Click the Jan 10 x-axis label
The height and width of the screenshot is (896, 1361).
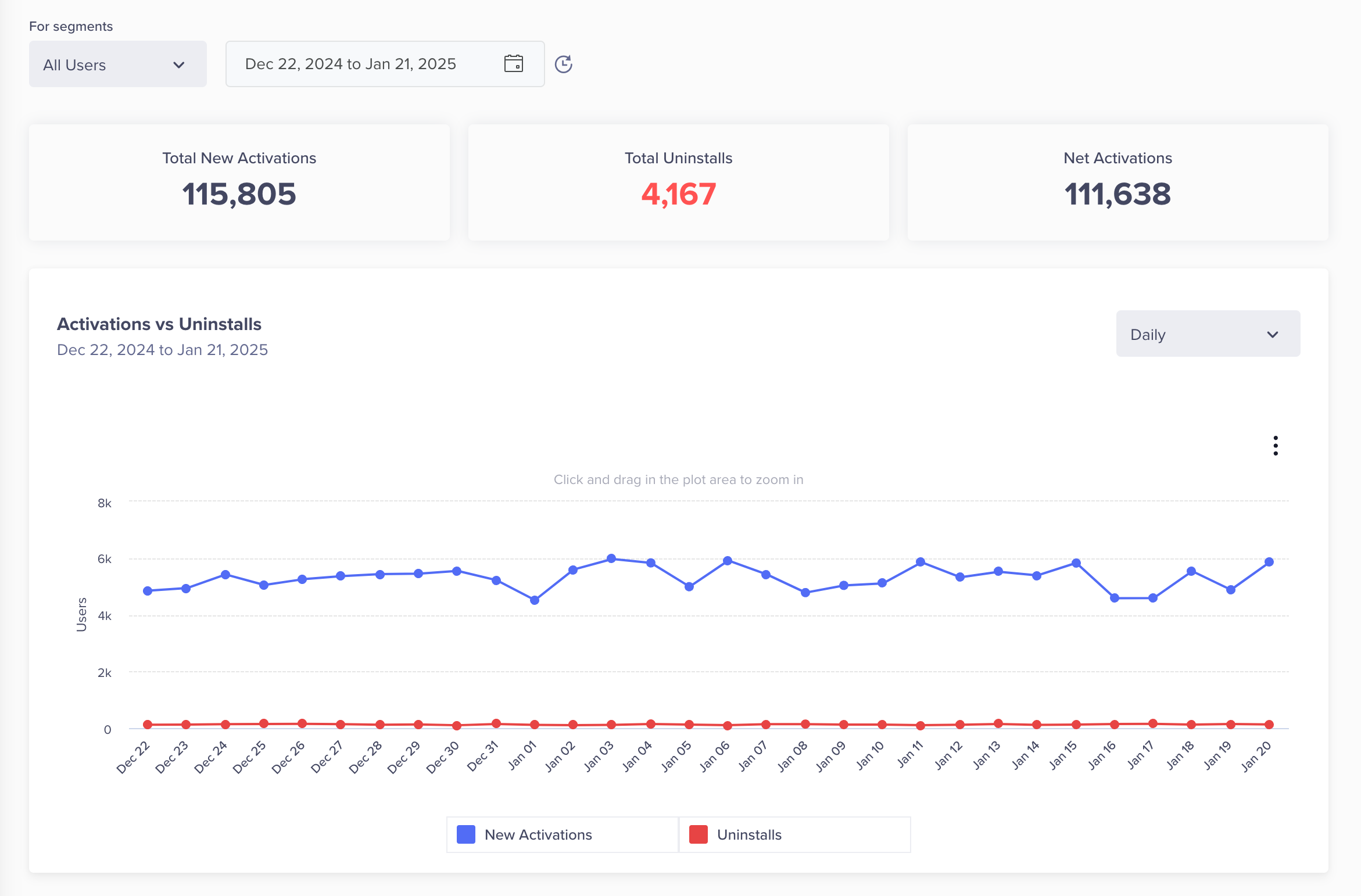pyautogui.click(x=869, y=755)
